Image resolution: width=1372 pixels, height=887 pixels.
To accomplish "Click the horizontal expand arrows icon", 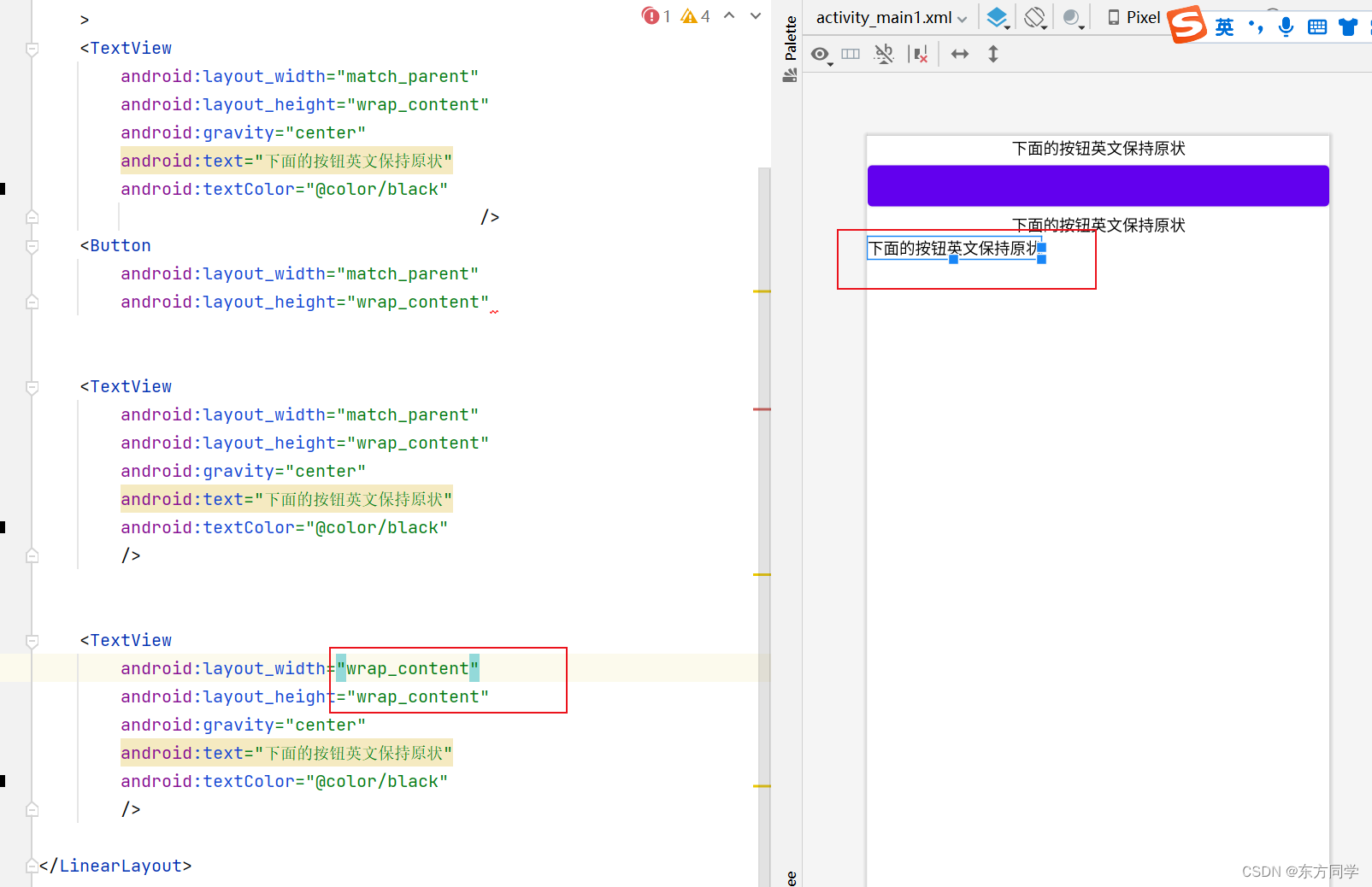I will 960,54.
